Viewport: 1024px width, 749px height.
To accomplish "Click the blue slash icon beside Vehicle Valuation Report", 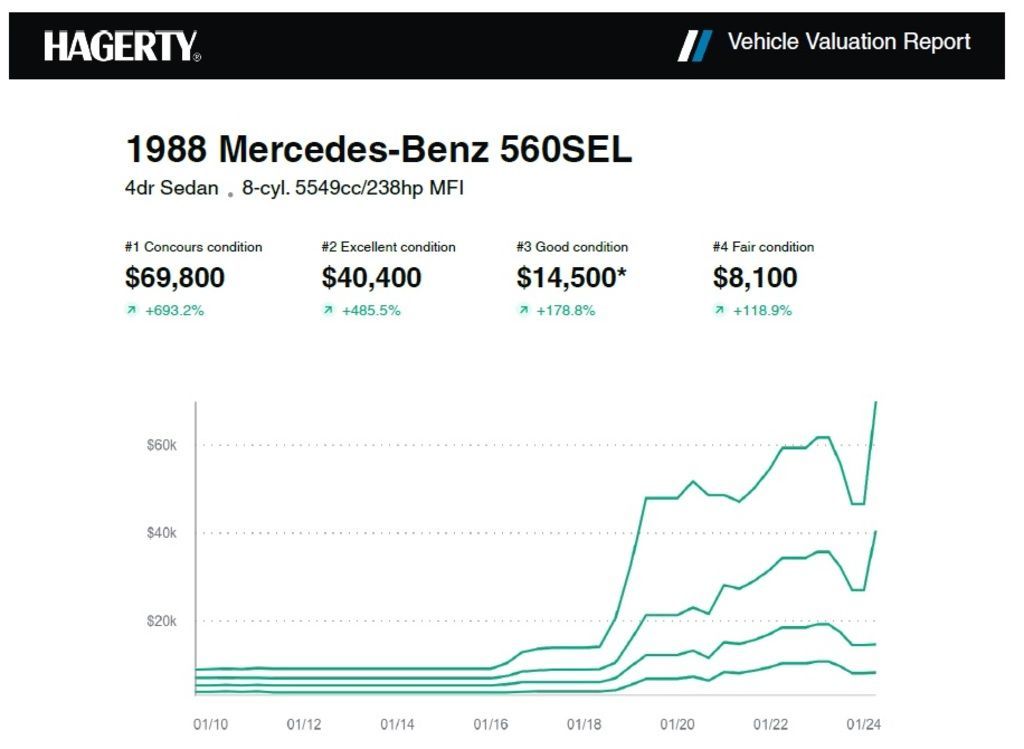I will [695, 44].
